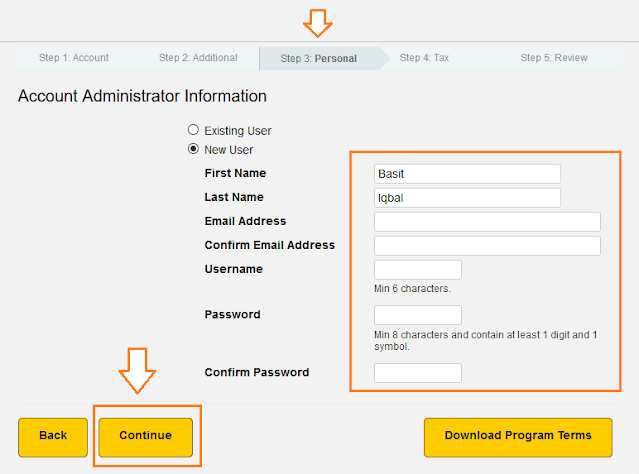Click the New User label text
Image resolution: width=639 pixels, height=474 pixels.
tap(229, 150)
